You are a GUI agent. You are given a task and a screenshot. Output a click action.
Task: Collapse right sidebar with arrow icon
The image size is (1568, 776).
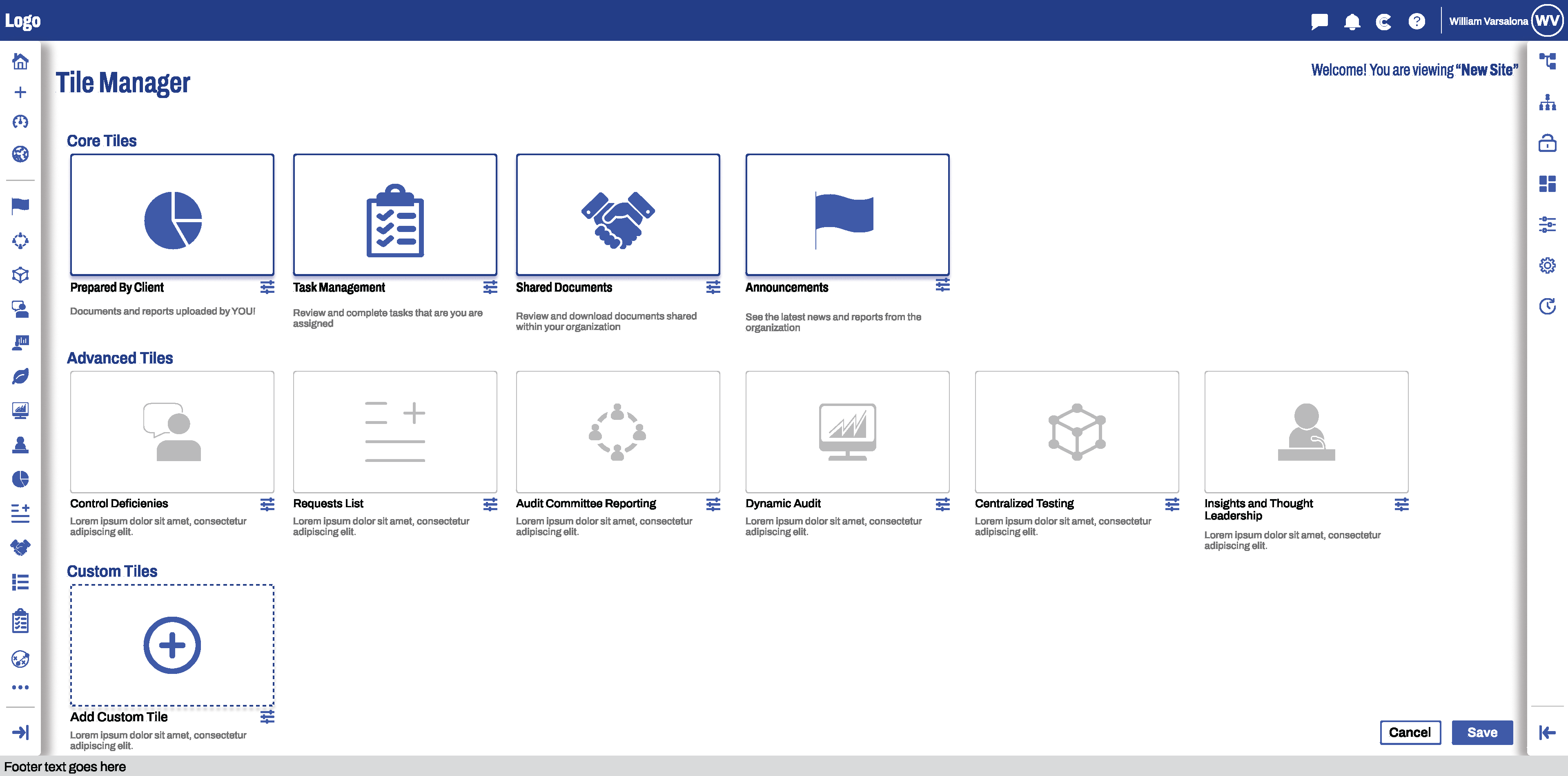(1547, 732)
